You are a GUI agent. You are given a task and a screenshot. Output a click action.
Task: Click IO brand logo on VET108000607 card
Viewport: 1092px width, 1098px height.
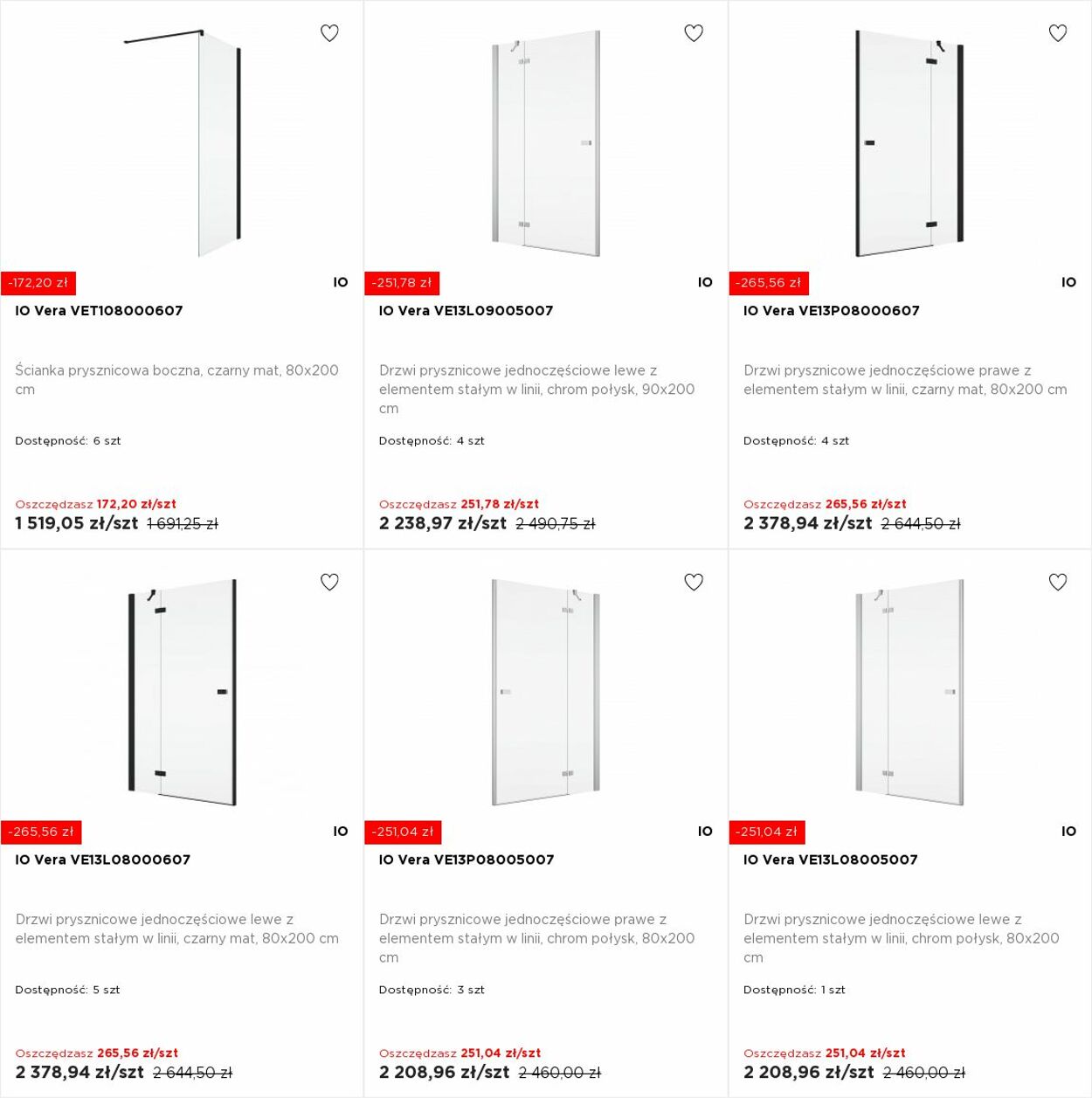tap(341, 282)
